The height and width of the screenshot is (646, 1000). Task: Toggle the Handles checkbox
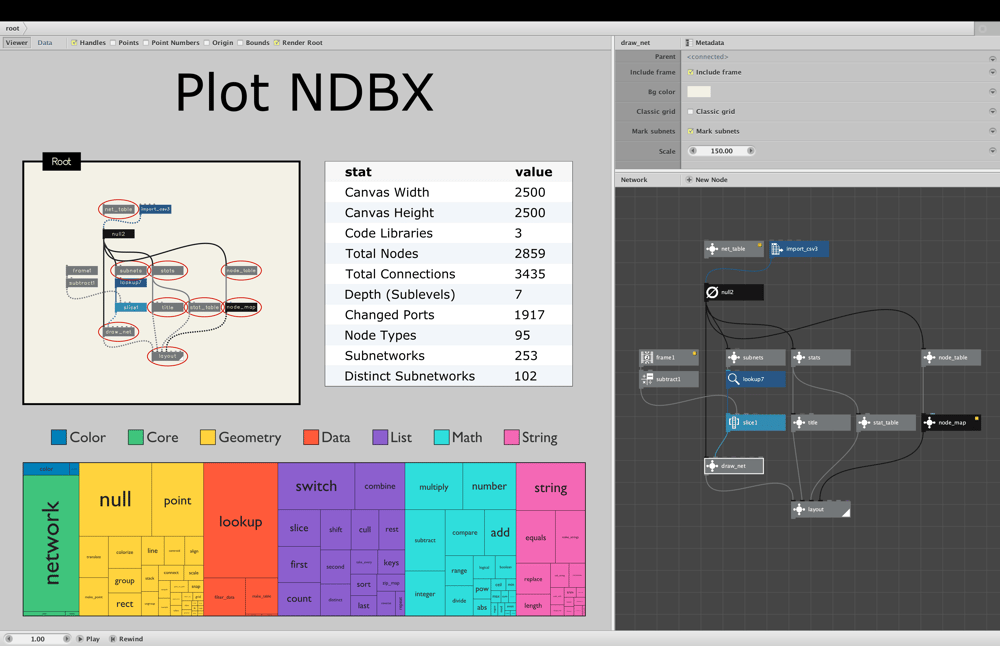(x=75, y=43)
